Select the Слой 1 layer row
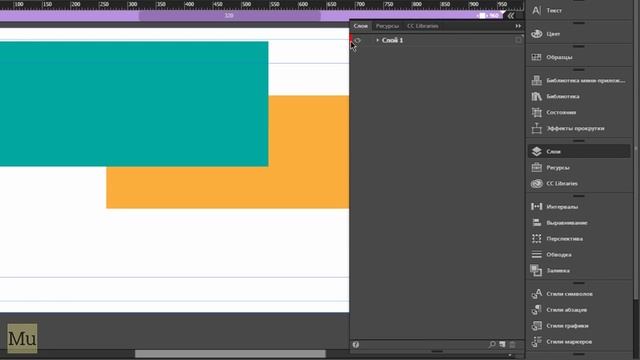Image resolution: width=640 pixels, height=360 pixels. [x=437, y=40]
